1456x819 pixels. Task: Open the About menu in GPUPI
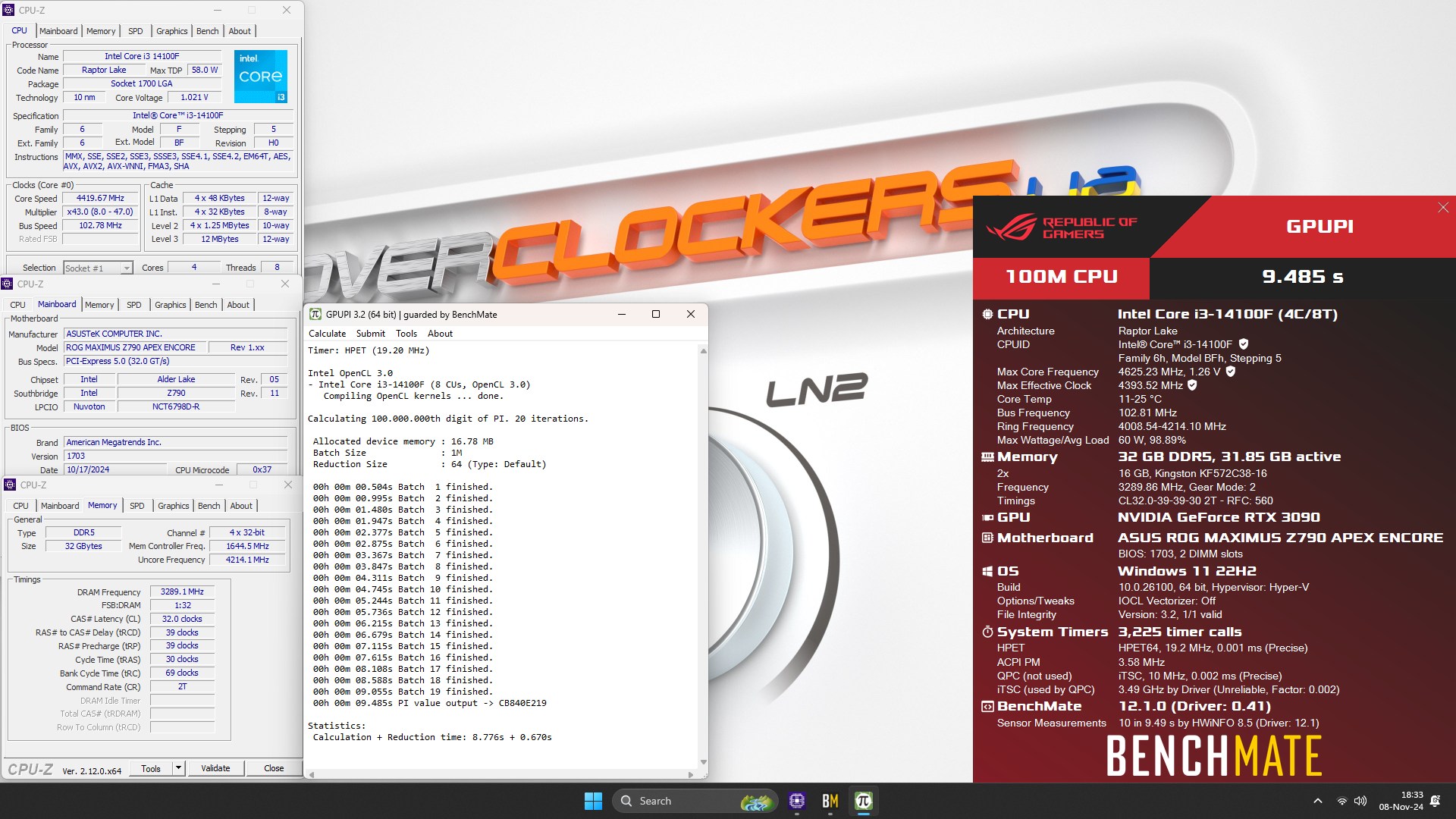[x=440, y=334]
